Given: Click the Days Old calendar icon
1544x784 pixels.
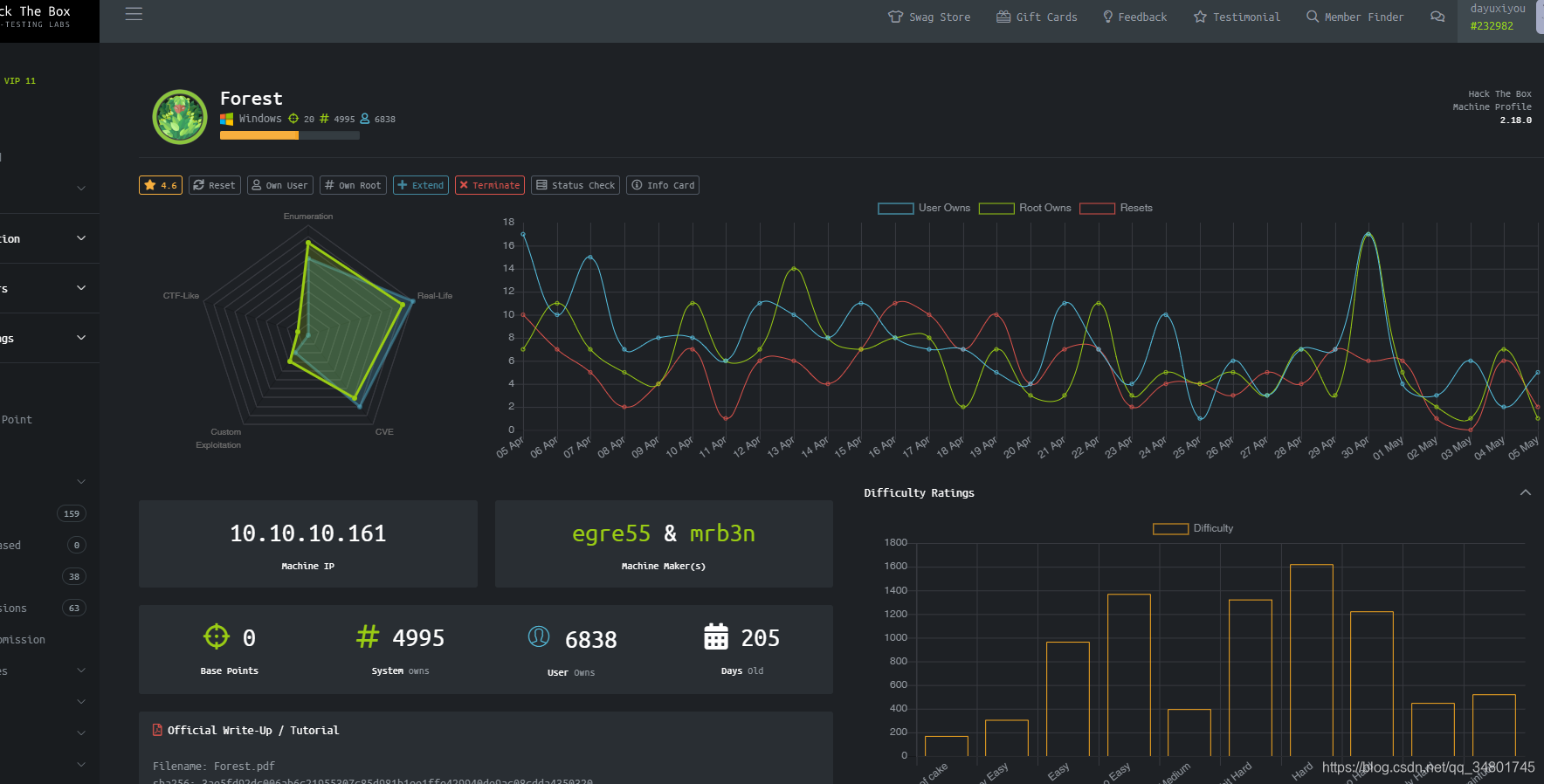Looking at the screenshot, I should [x=716, y=636].
